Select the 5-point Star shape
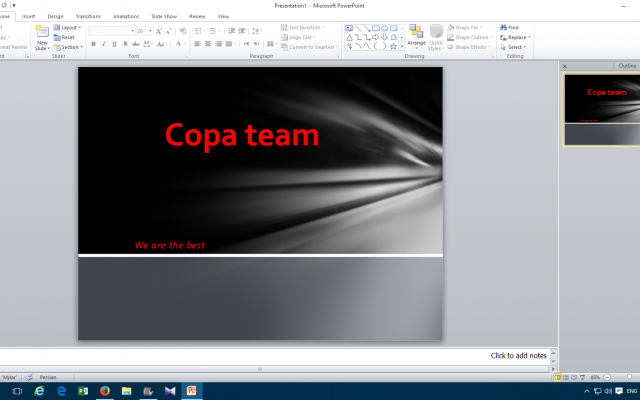The height and width of the screenshot is (400, 640). (393, 46)
